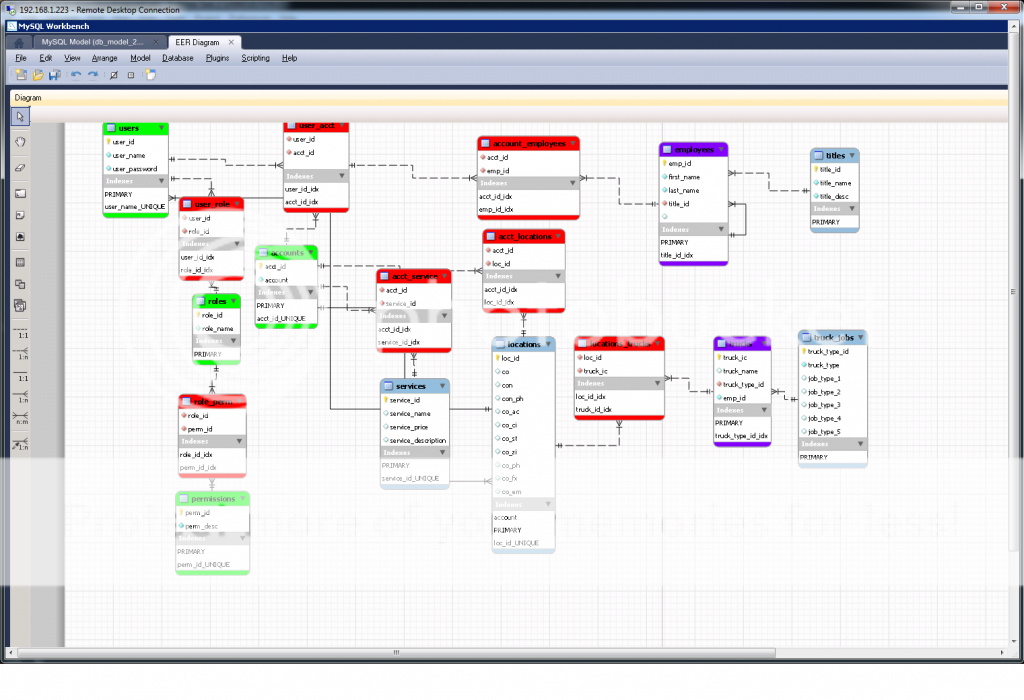The image size is (1024, 700).
Task: Select the eraser delete tool
Action: [19, 166]
